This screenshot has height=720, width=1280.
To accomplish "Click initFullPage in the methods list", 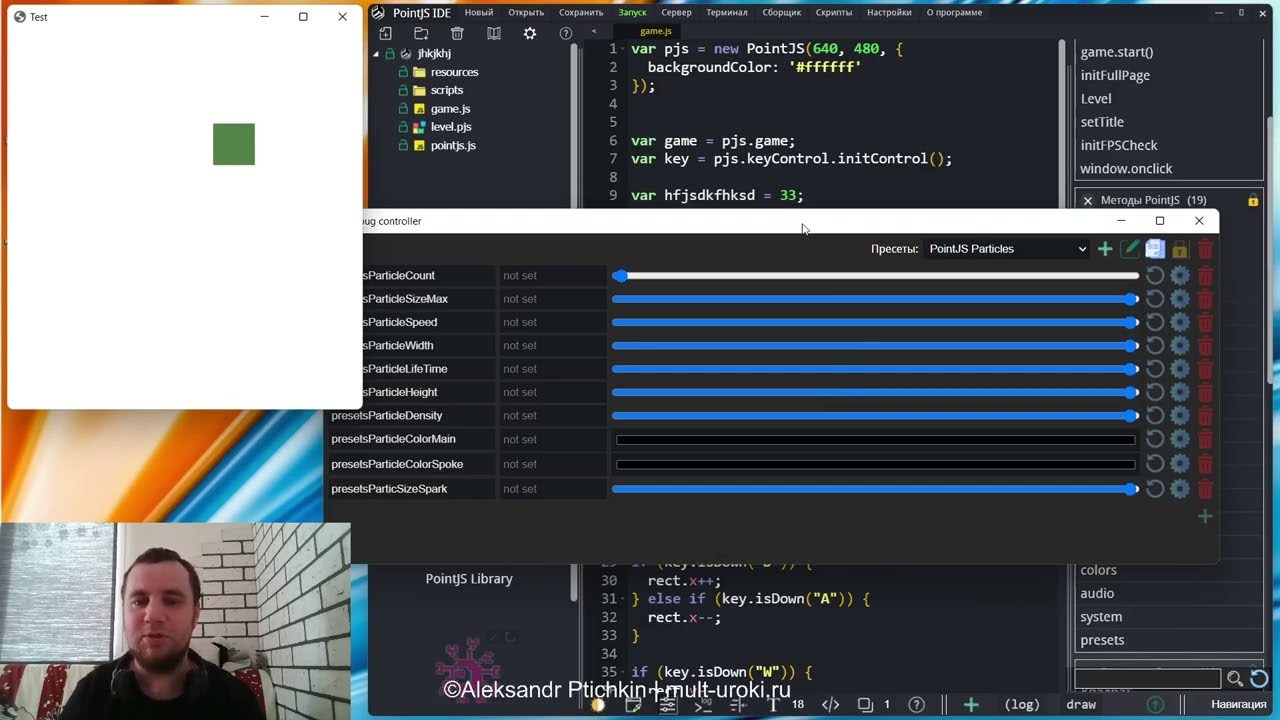I will tap(1115, 75).
